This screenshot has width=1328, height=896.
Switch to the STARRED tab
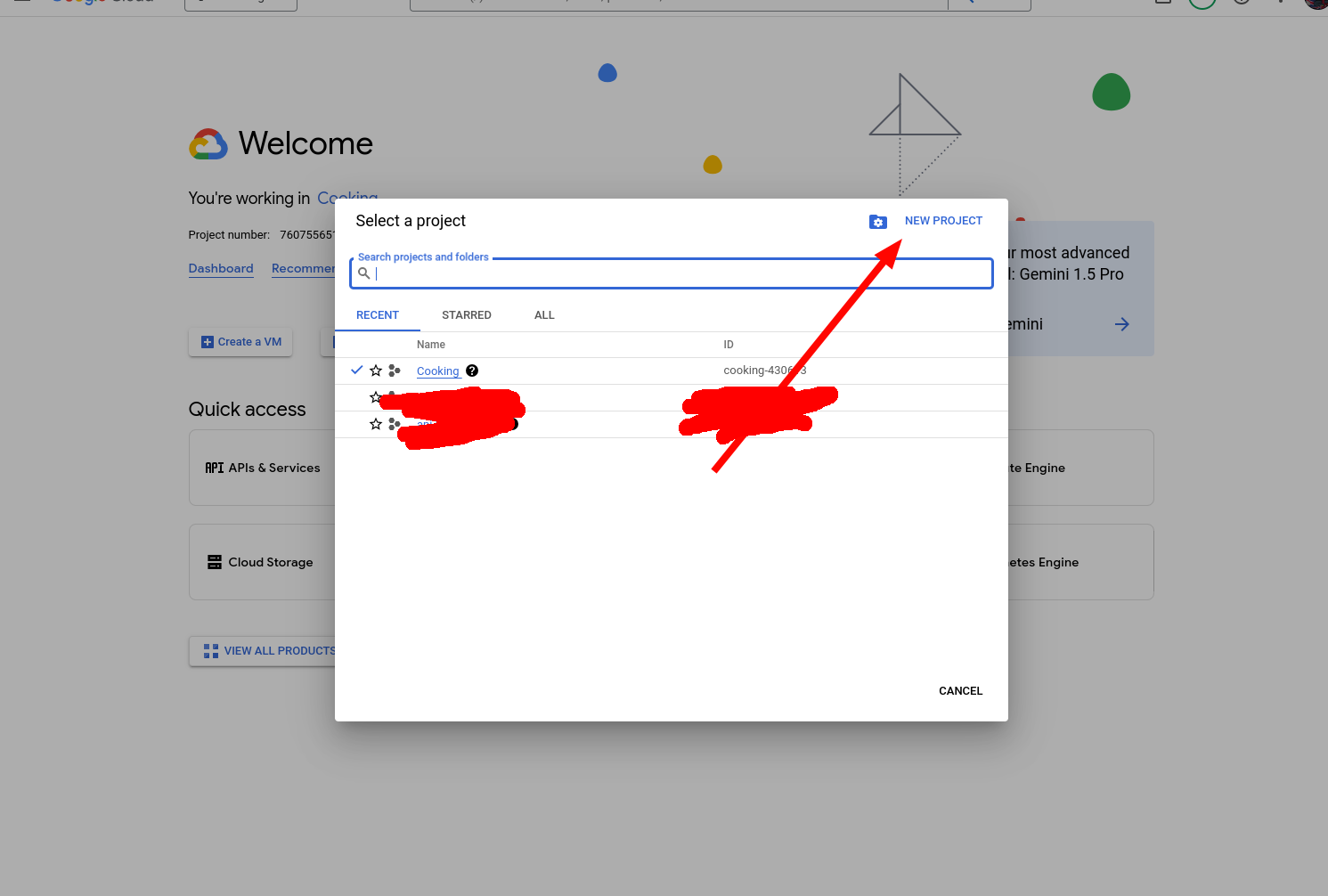coord(467,315)
